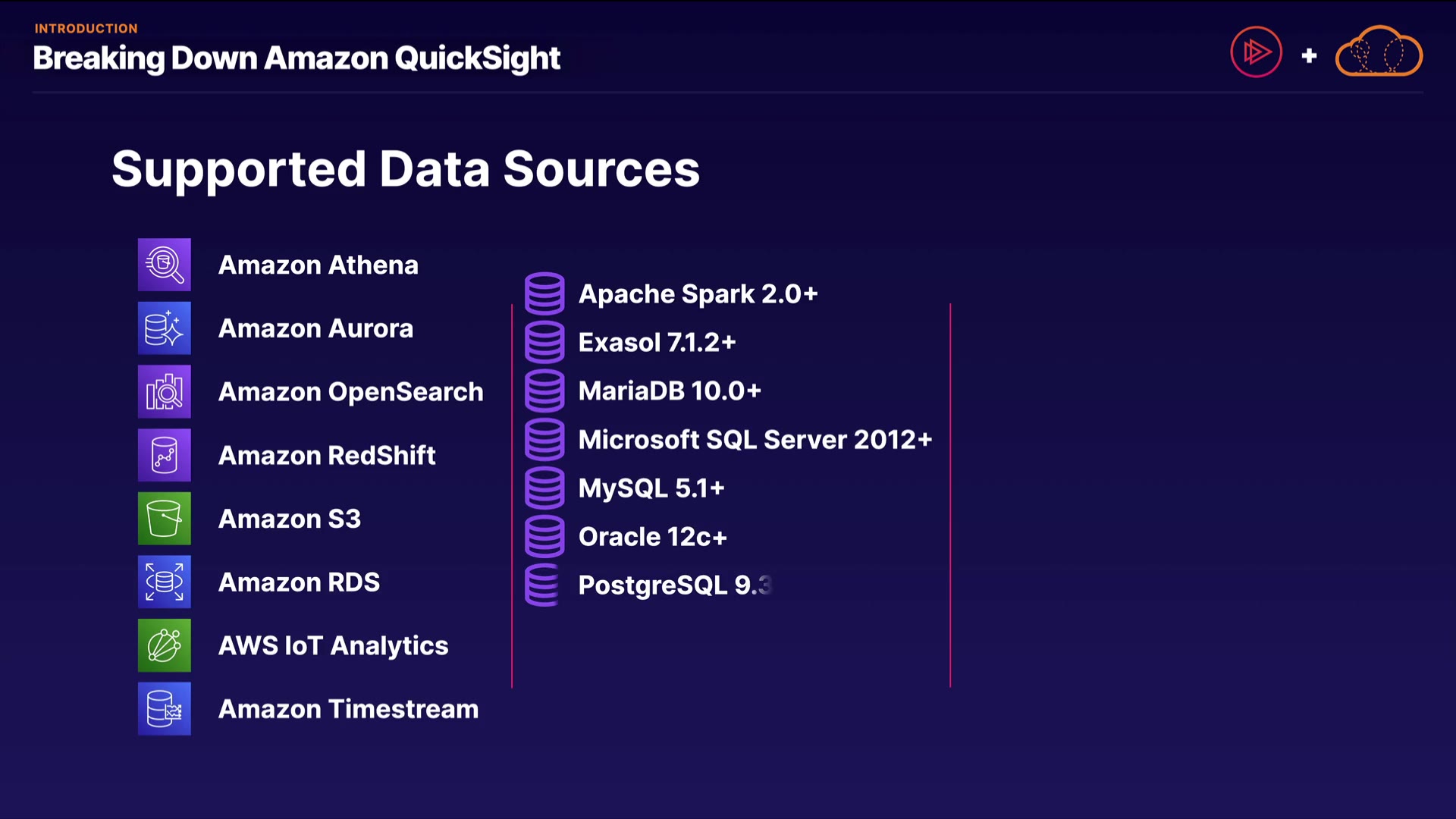Select the AWS IoT Analytics icon
This screenshot has height=819, width=1456.
tap(164, 645)
